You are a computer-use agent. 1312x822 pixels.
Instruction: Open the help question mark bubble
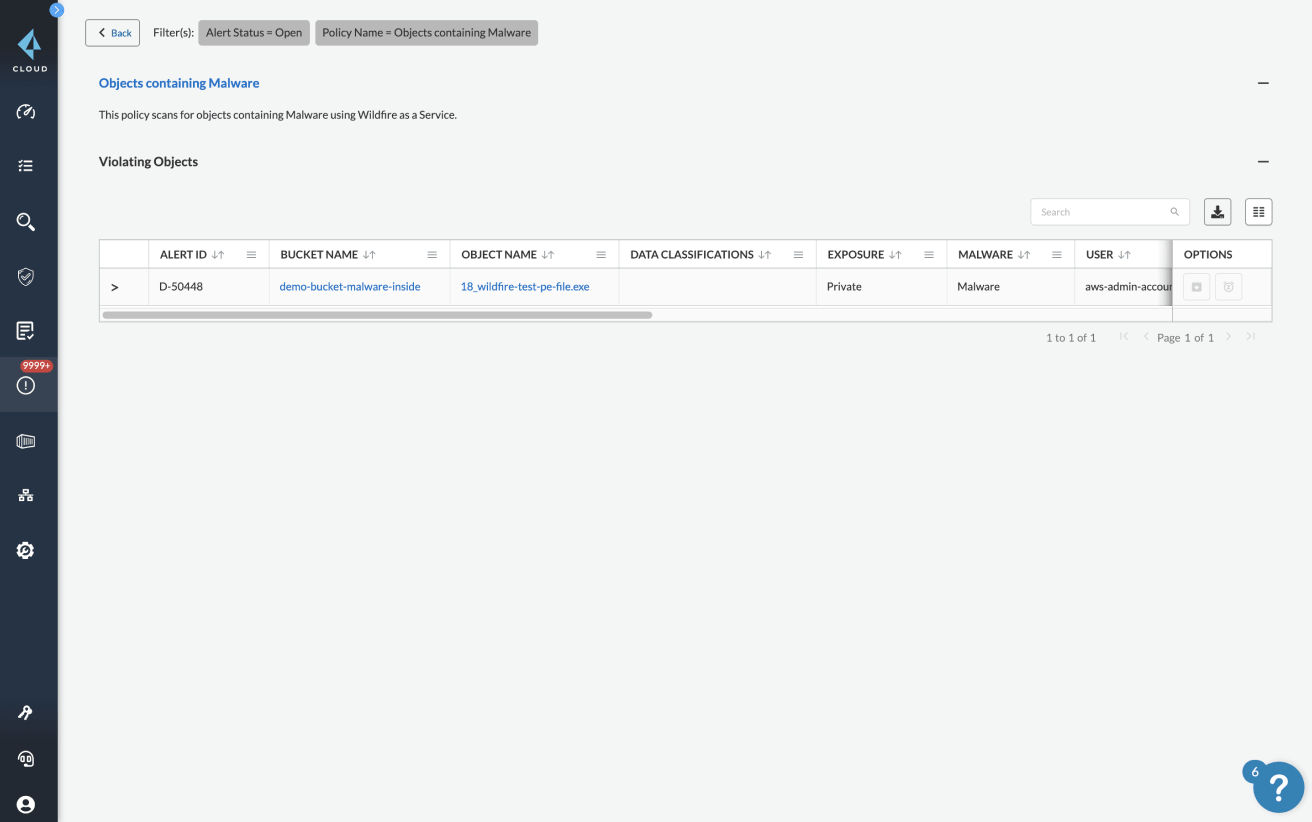coord(1278,786)
